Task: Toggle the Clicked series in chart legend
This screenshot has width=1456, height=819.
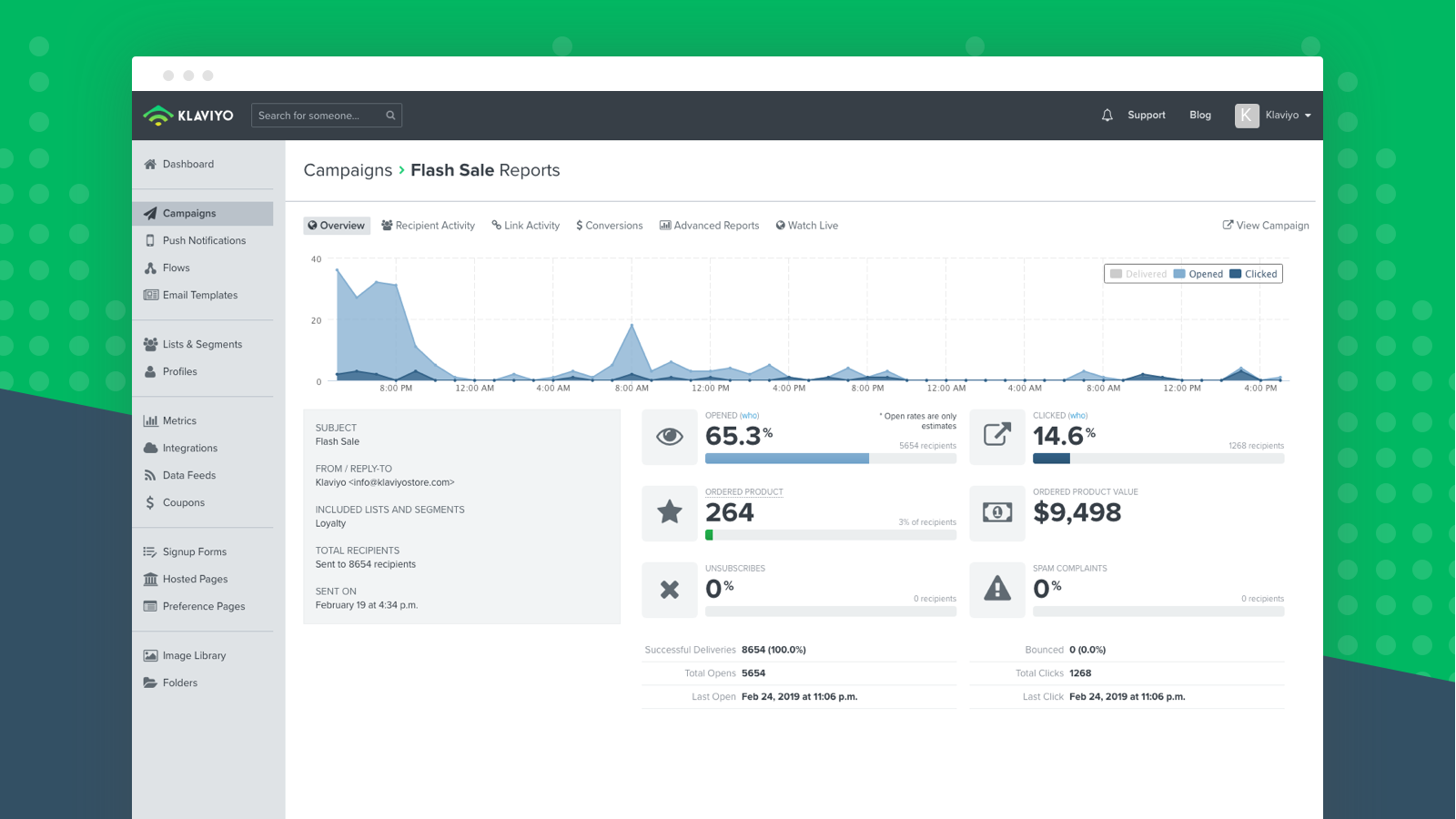Action: (1254, 273)
